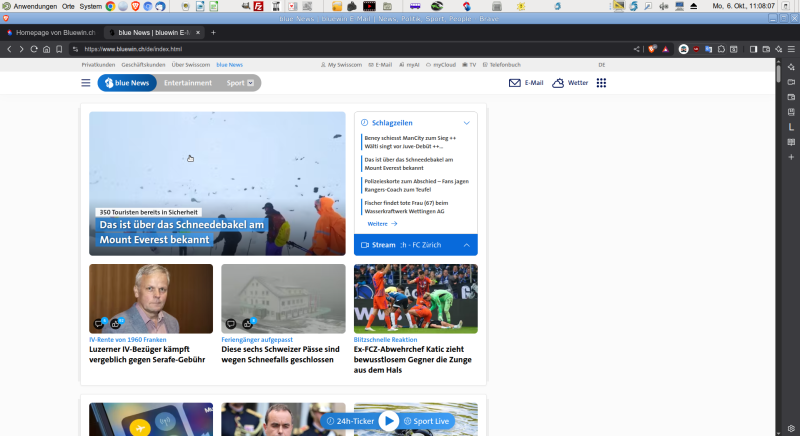800x436 pixels.
Task: Click the like icon on the Schweizer Pässe article
Action: (247, 323)
